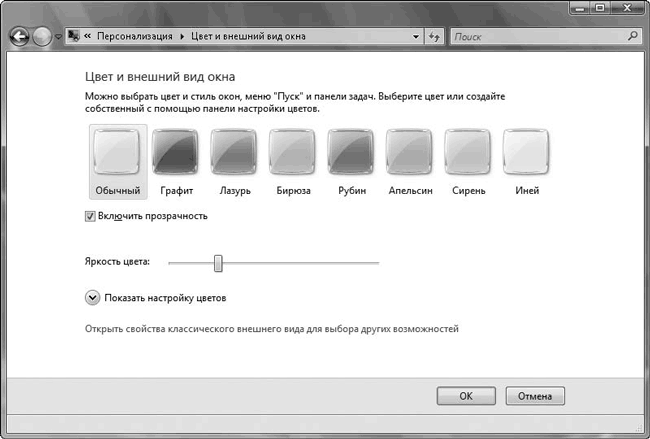Click the Back navigation arrow button
This screenshot has width=650, height=439.
[x=19, y=37]
